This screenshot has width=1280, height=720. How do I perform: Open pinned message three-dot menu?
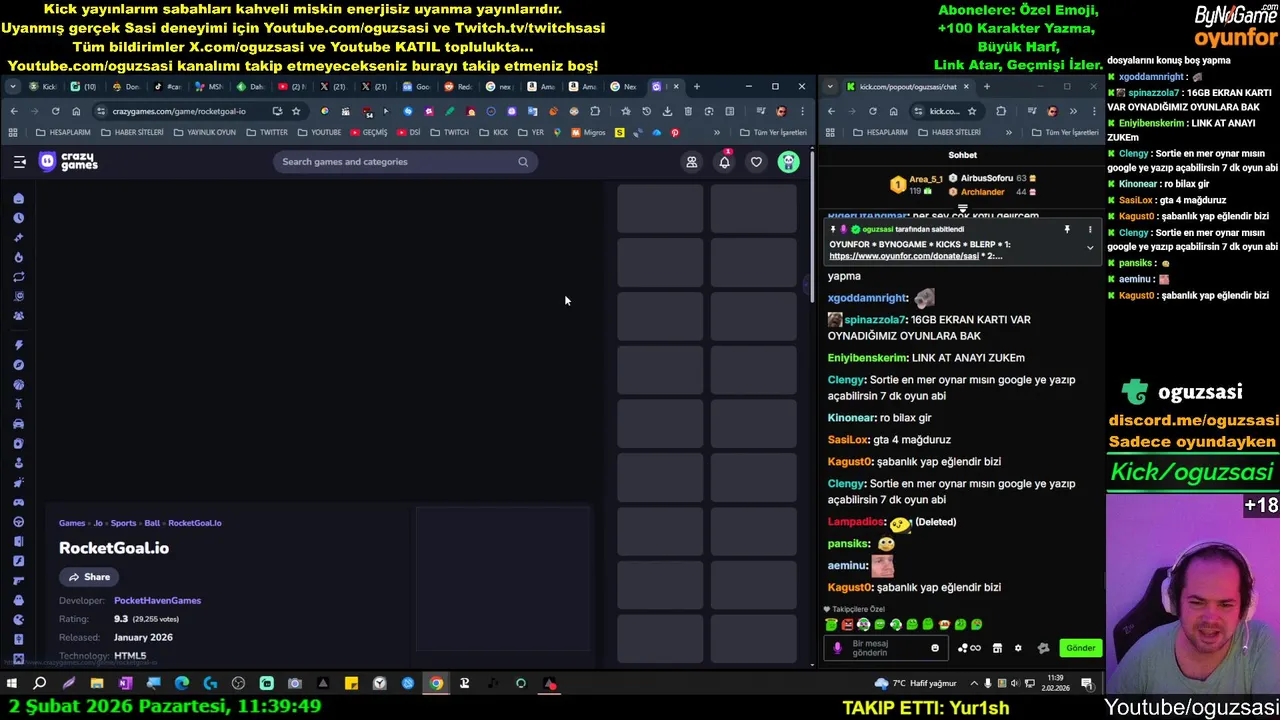click(x=1090, y=230)
